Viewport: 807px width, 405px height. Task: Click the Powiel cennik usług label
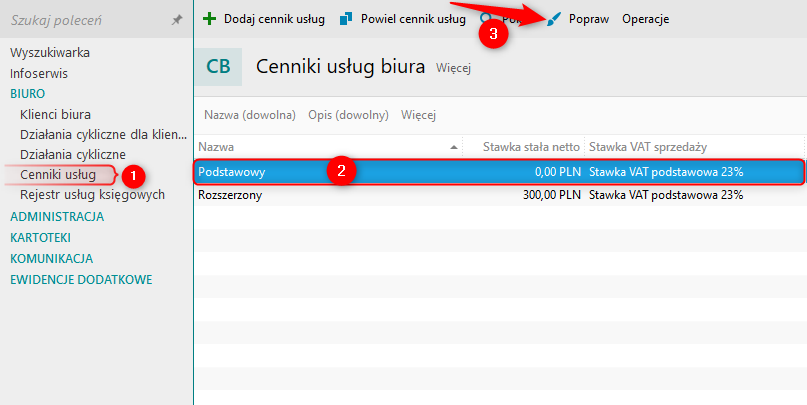coord(413,20)
